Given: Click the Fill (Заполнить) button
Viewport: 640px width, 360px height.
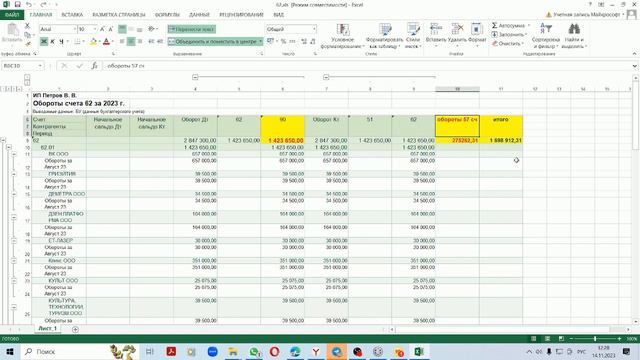Looking at the screenshot, I should click(x=509, y=34).
